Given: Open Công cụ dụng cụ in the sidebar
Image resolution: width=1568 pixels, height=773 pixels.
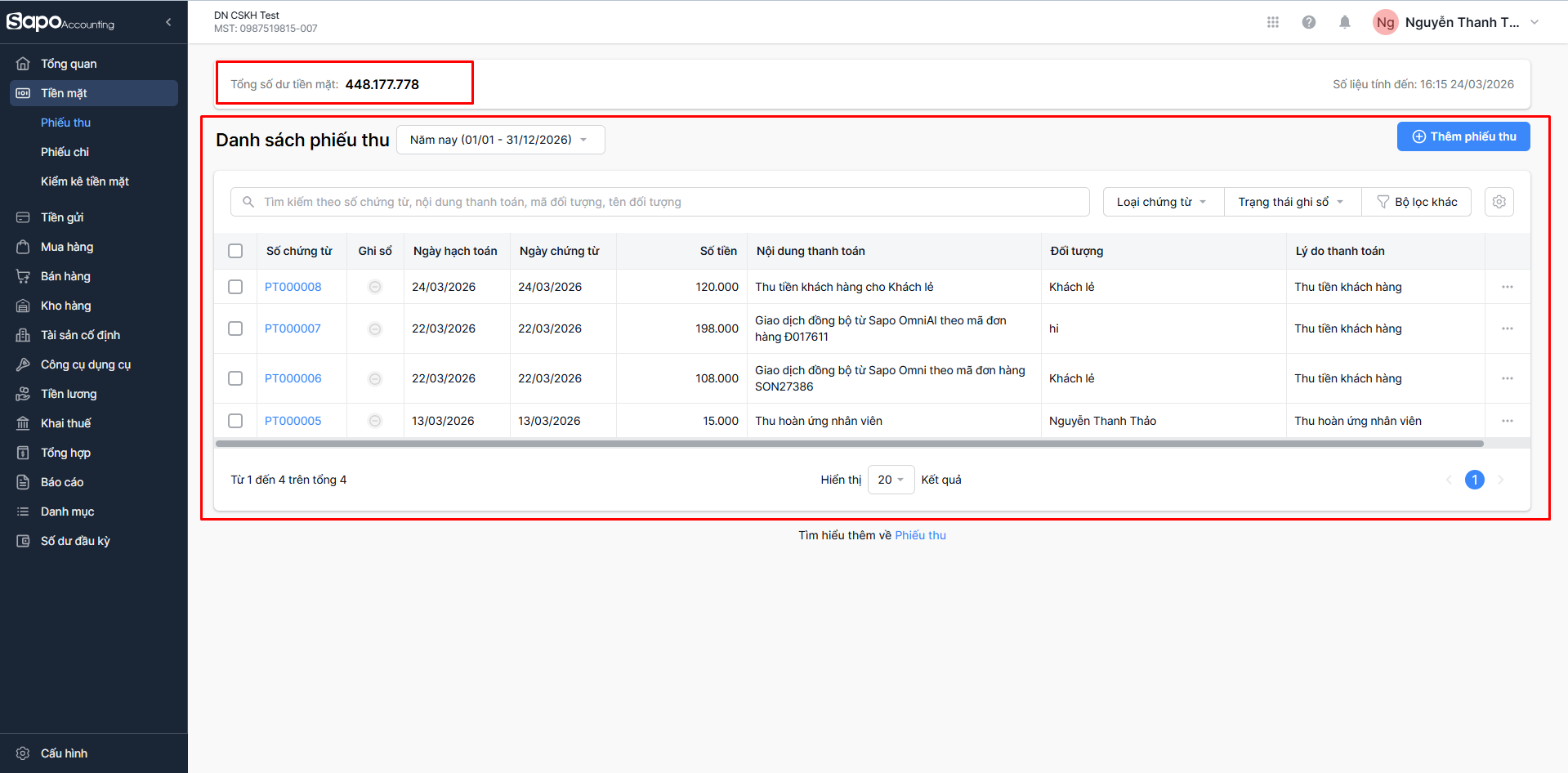Looking at the screenshot, I should [x=93, y=364].
